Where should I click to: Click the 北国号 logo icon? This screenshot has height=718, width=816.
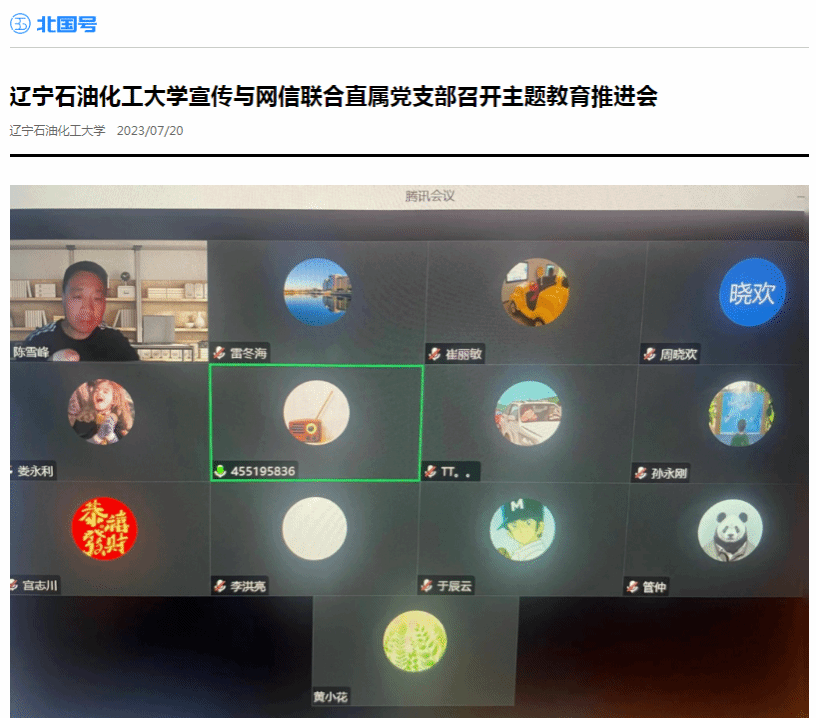pos(20,24)
